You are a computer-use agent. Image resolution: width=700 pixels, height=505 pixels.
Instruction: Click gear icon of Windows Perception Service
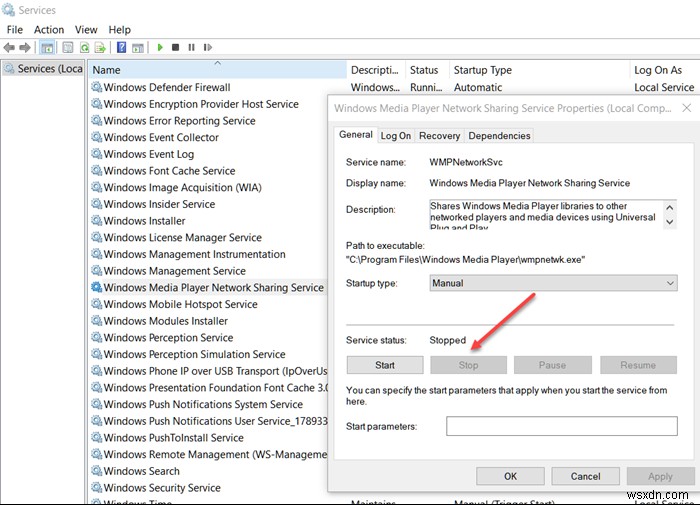pos(96,337)
